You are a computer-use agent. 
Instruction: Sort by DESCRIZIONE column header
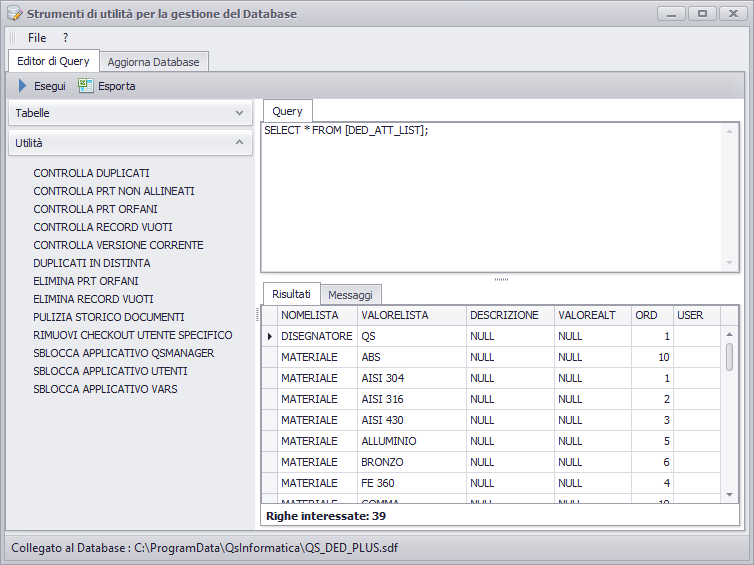click(510, 315)
